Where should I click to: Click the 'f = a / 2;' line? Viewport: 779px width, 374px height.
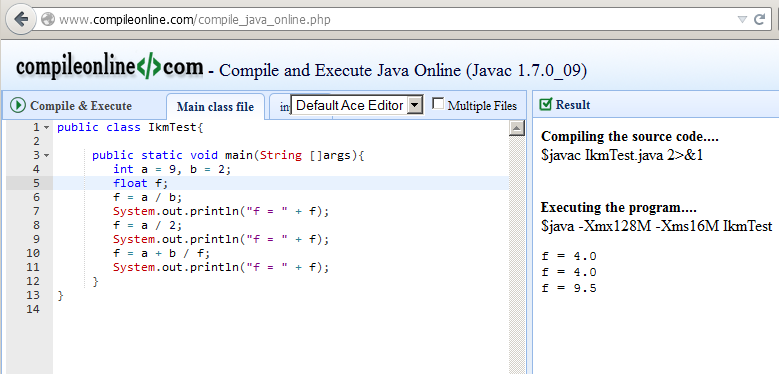coord(148,225)
